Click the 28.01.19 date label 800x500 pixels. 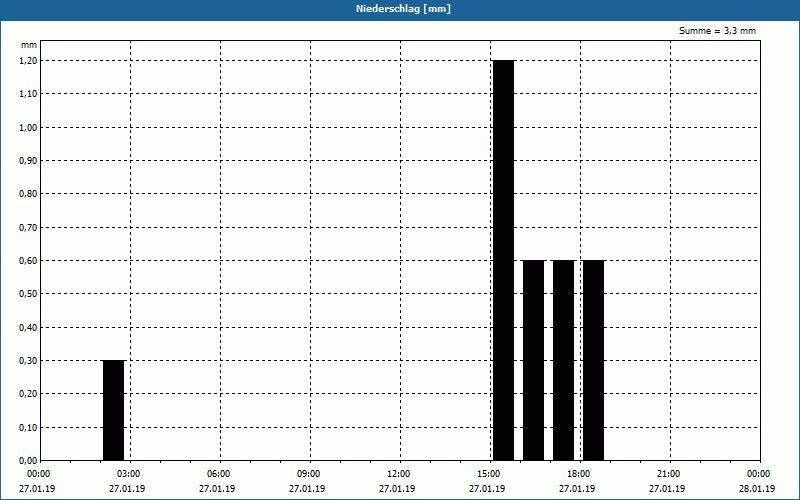click(757, 489)
